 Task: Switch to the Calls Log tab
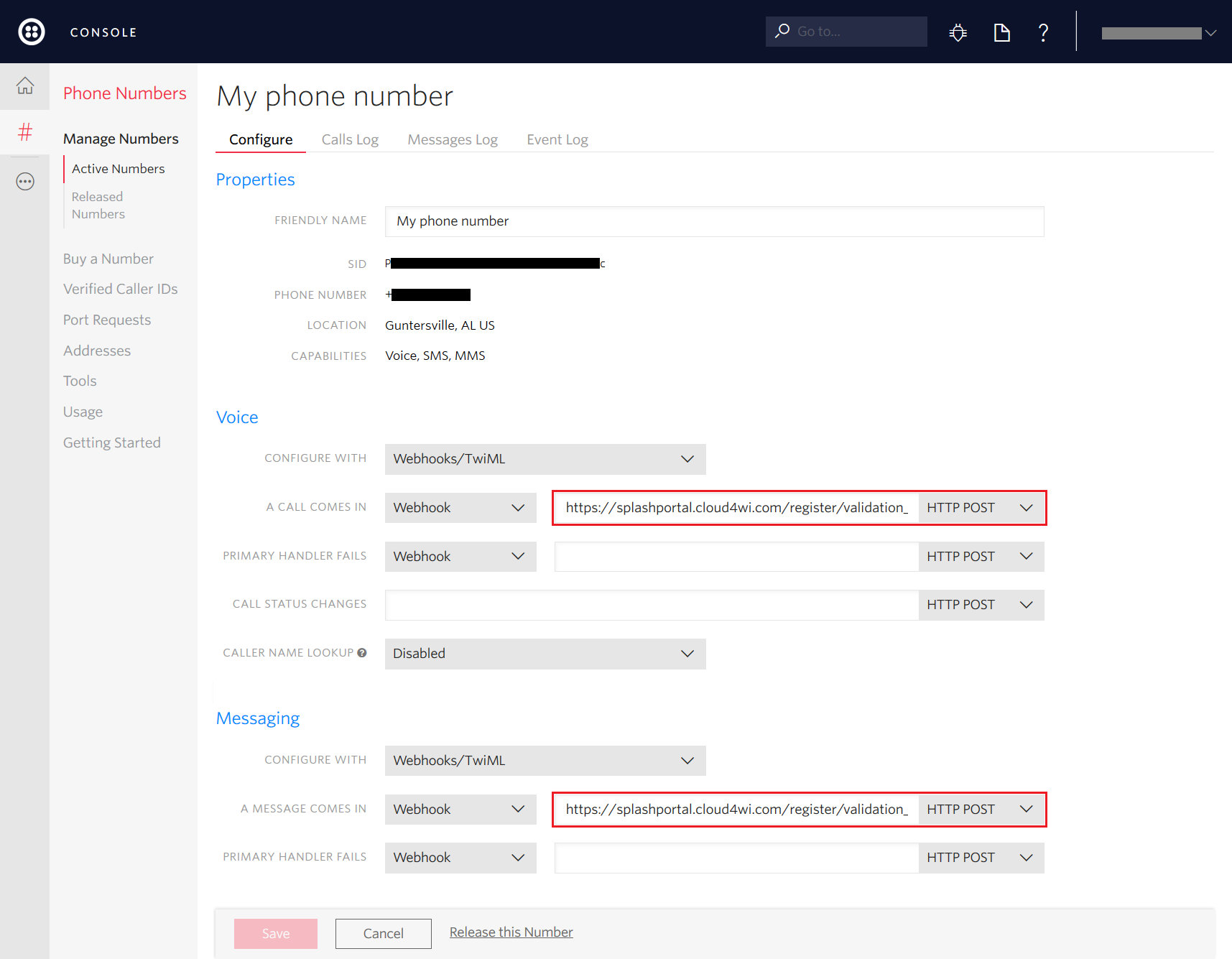[350, 139]
